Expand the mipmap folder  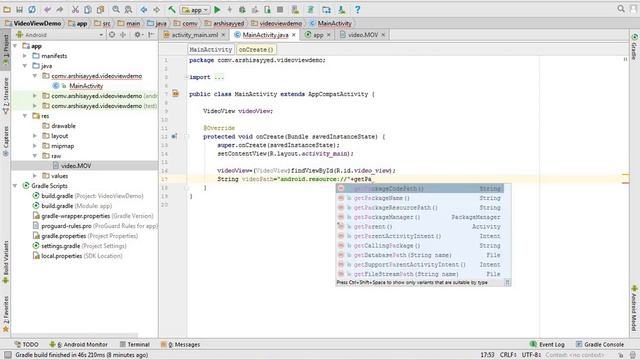(35, 146)
